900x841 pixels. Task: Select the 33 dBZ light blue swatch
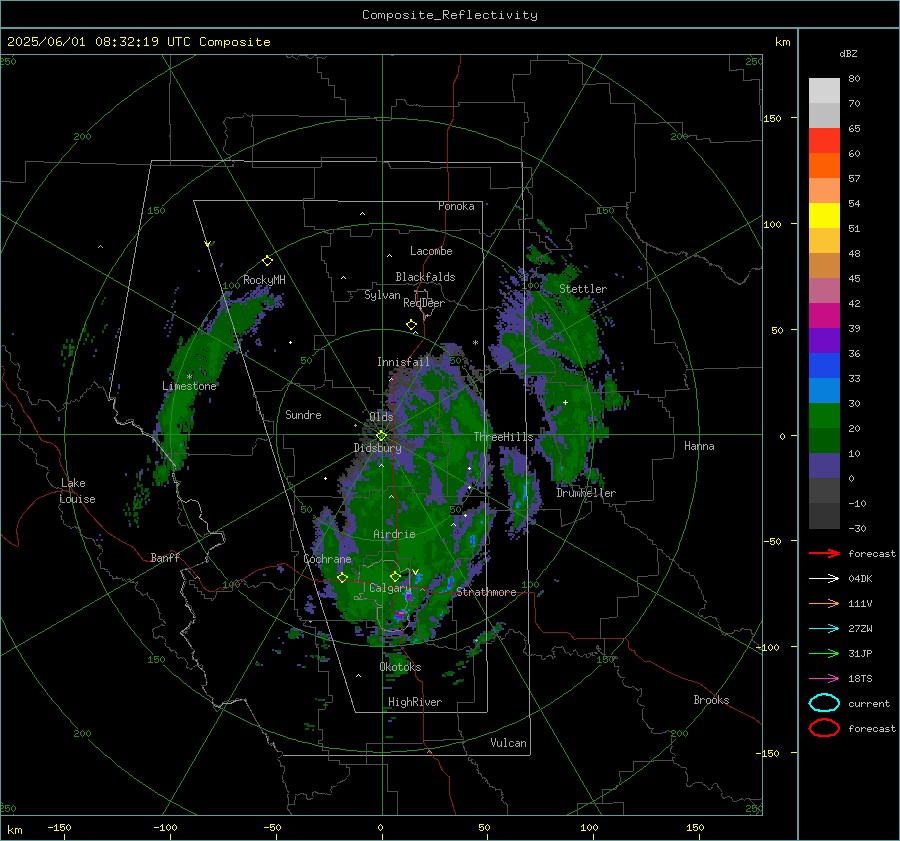824,390
